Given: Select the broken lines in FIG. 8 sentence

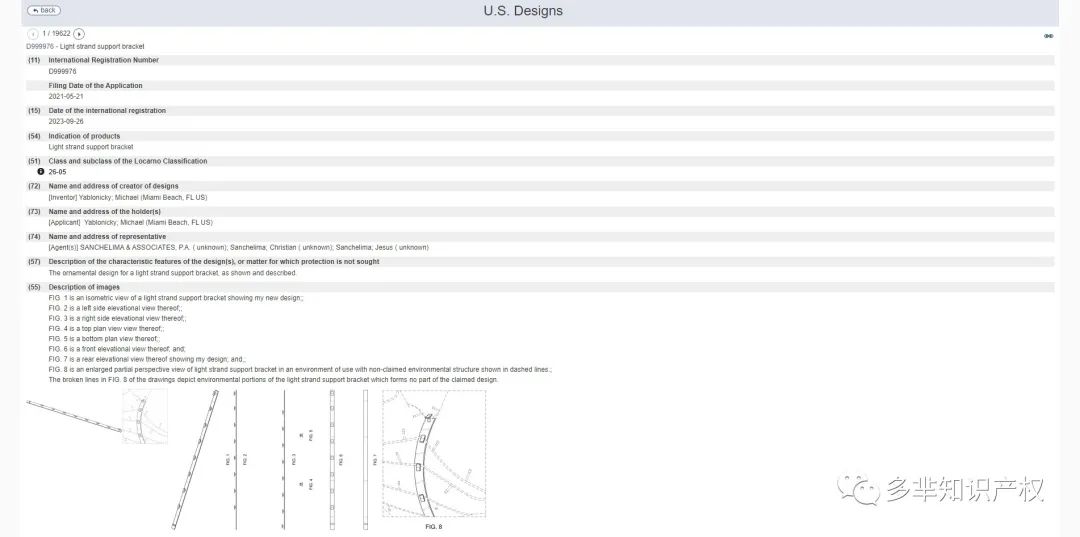Looking at the screenshot, I should [x=273, y=379].
